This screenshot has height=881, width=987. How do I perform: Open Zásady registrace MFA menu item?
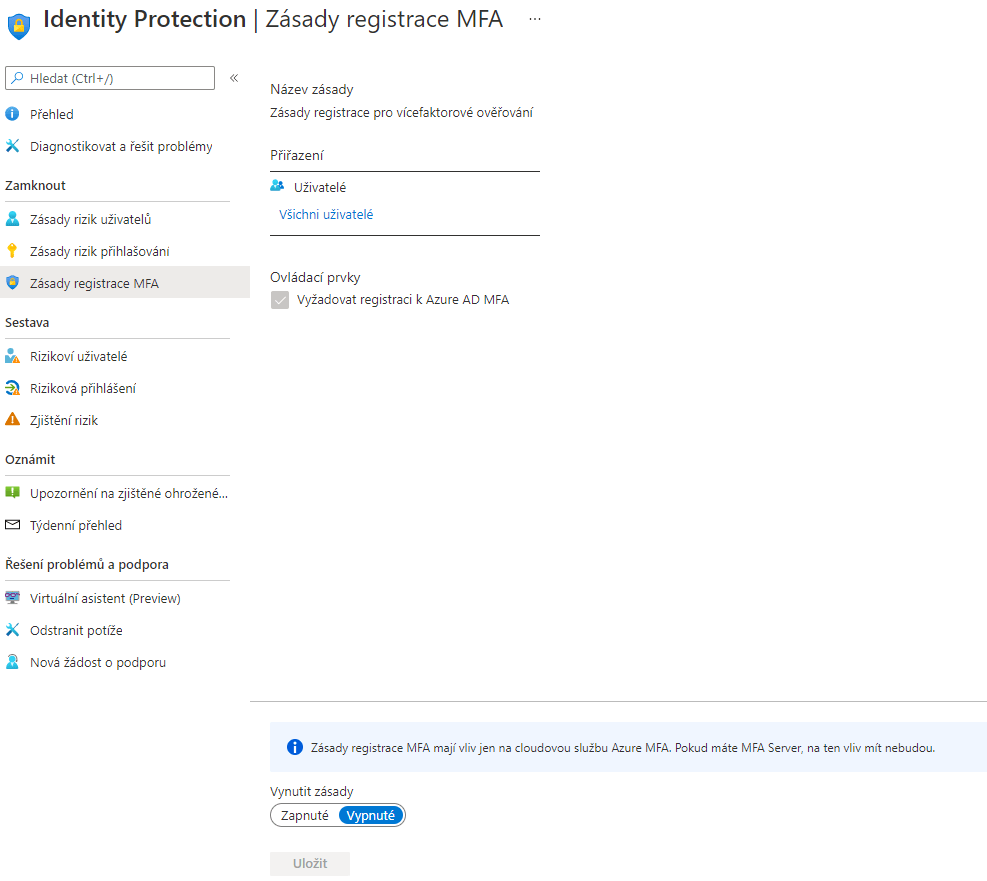(94, 283)
